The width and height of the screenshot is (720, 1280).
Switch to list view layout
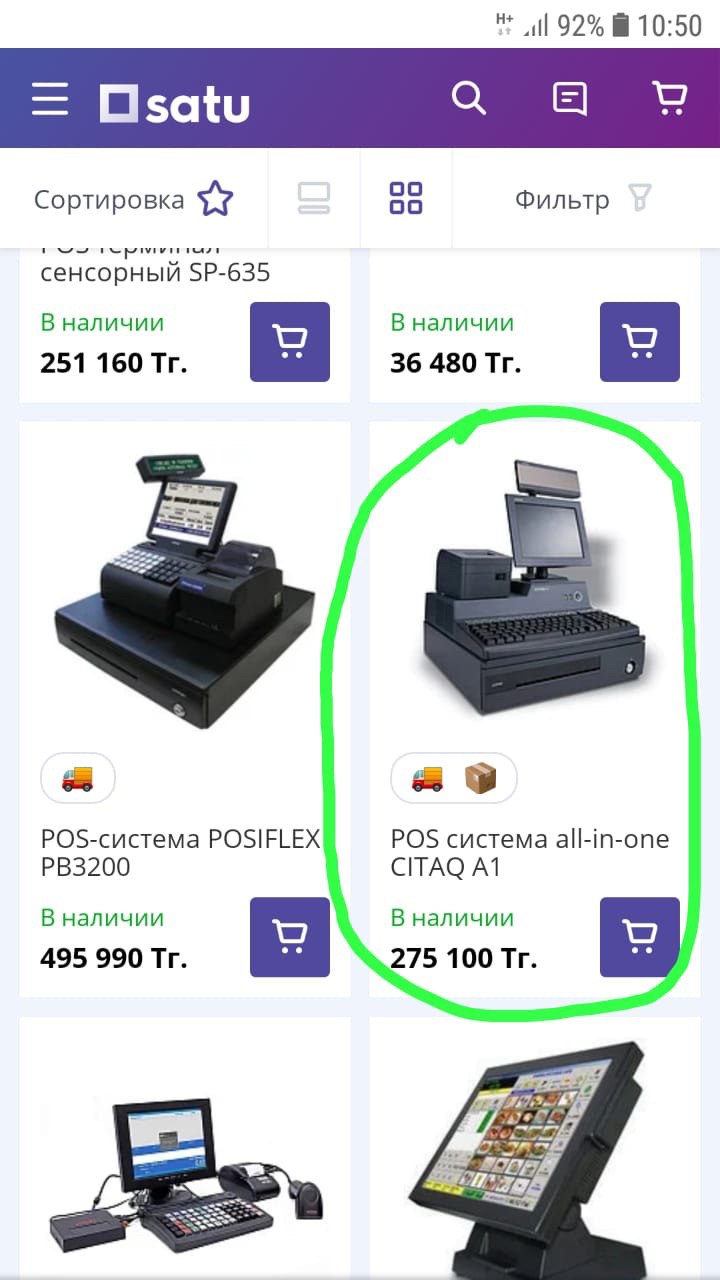coord(314,198)
